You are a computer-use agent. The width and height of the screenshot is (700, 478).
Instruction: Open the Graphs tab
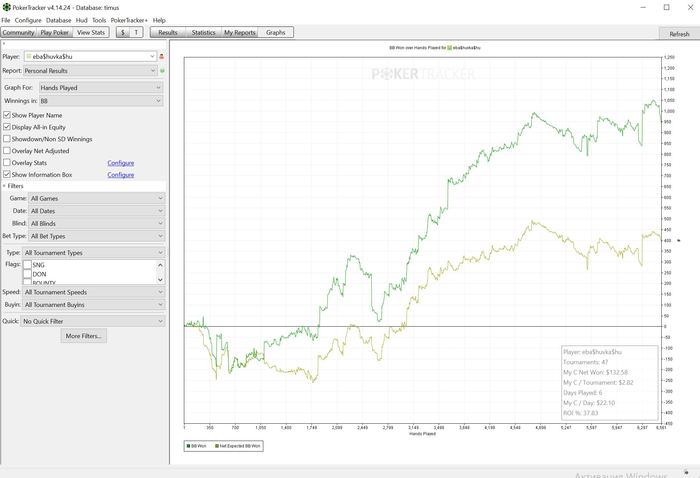275,32
